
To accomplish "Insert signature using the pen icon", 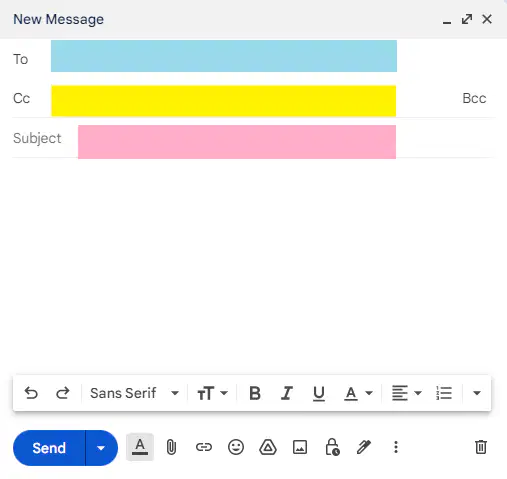I will (x=364, y=447).
